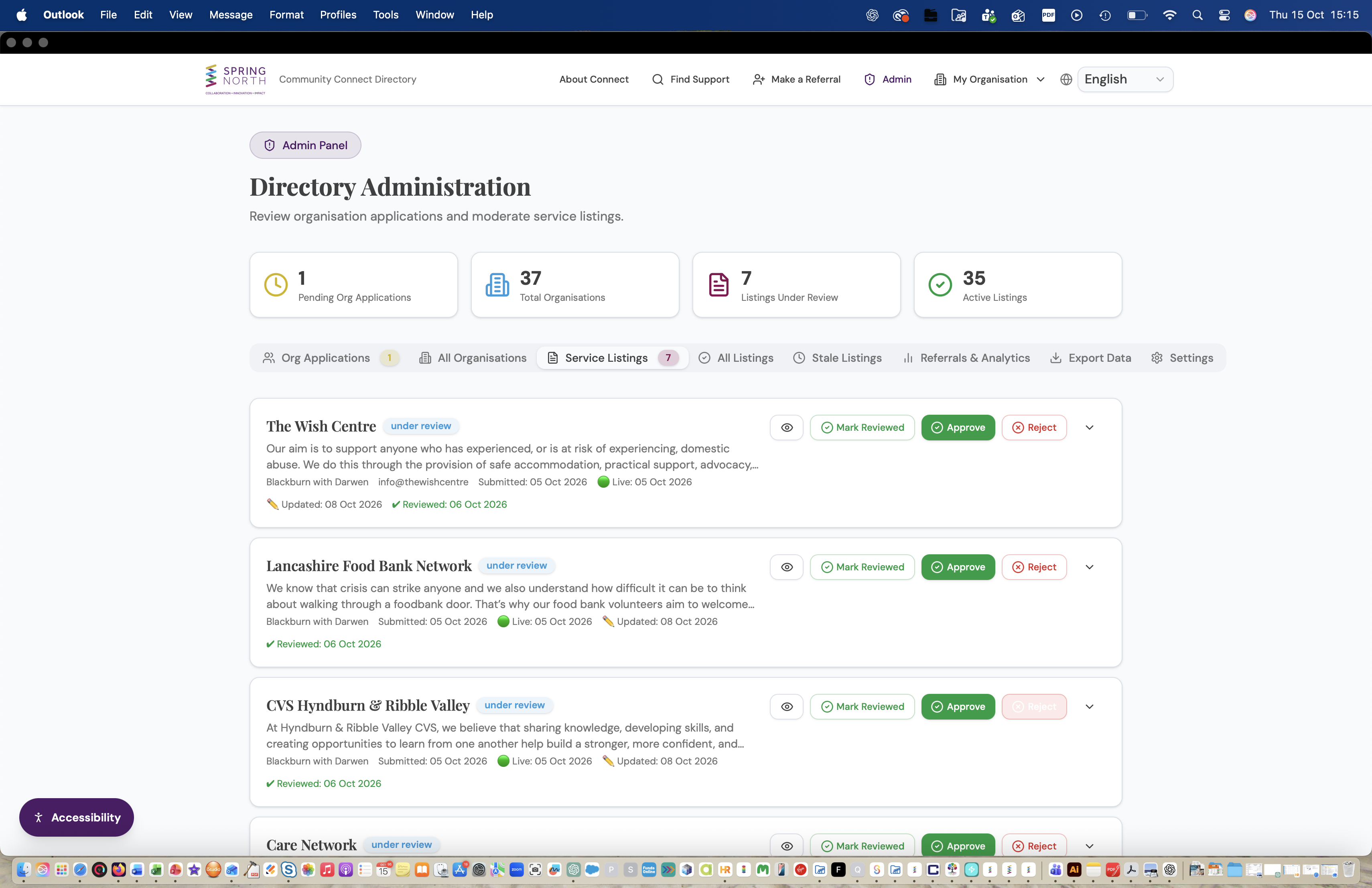Go to Make a Referral page
This screenshot has height=888, width=1372.
797,79
